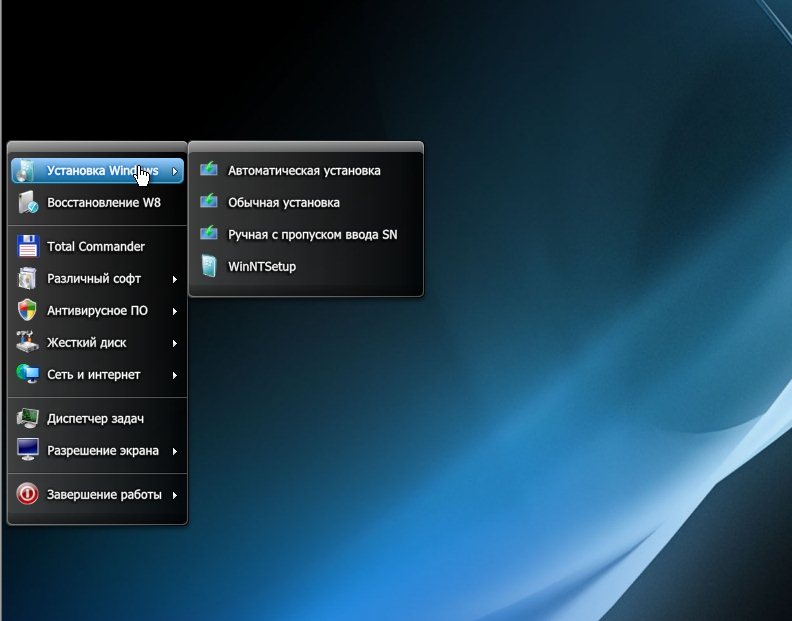This screenshot has height=621, width=792.
Task: Expand the arrow beside Различный софт
Action: tap(175, 279)
